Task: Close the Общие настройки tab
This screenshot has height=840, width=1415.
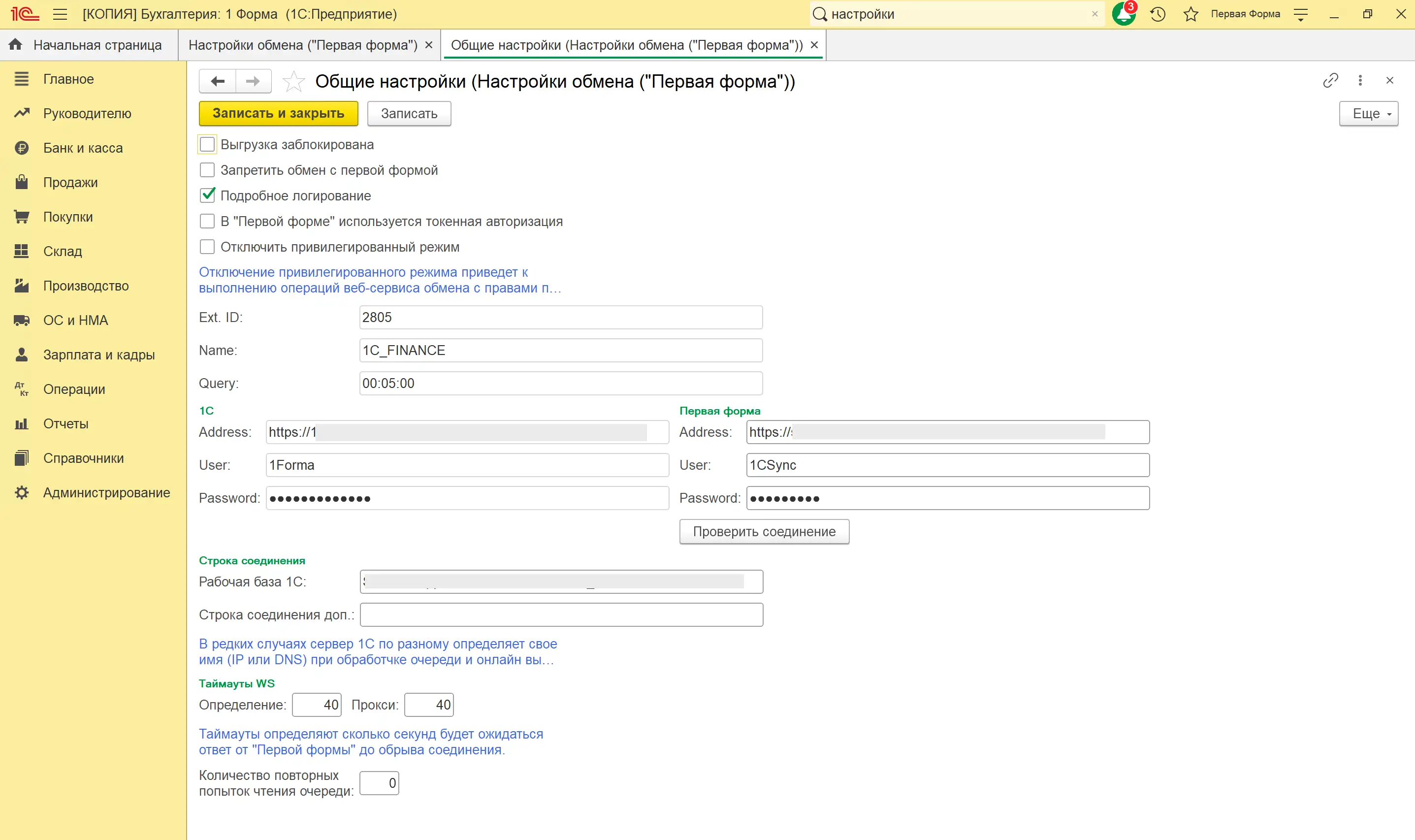Action: tap(814, 45)
